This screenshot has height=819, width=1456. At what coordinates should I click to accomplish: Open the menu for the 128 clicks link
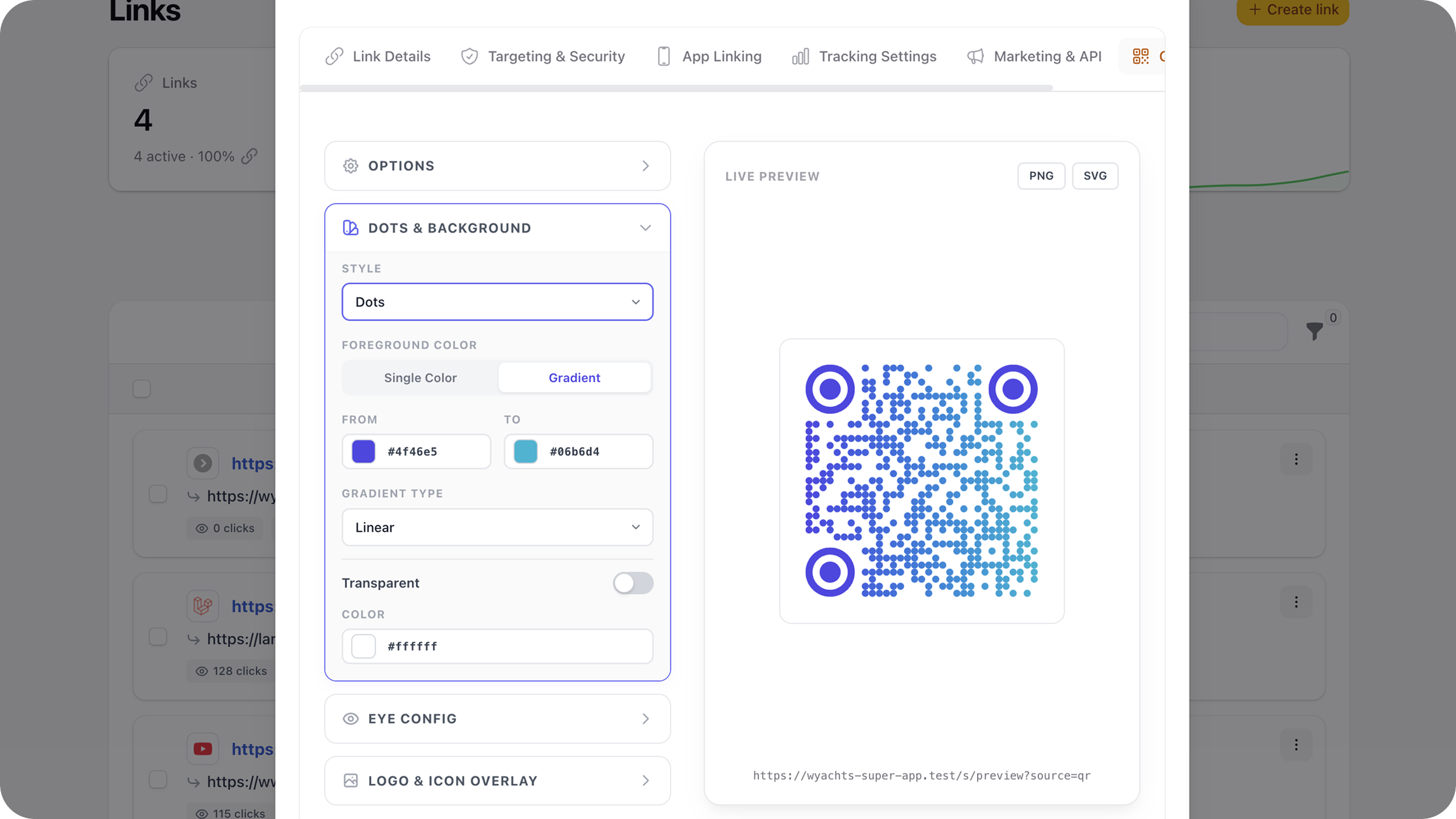(1296, 602)
